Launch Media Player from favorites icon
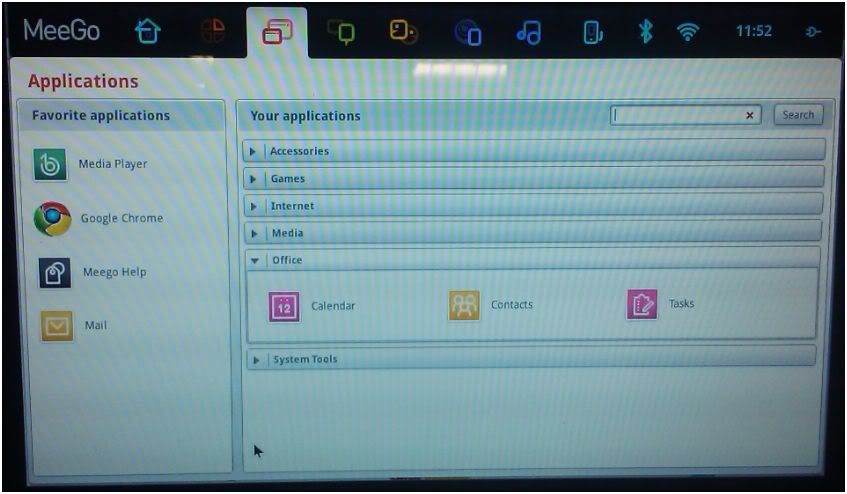 50,165
